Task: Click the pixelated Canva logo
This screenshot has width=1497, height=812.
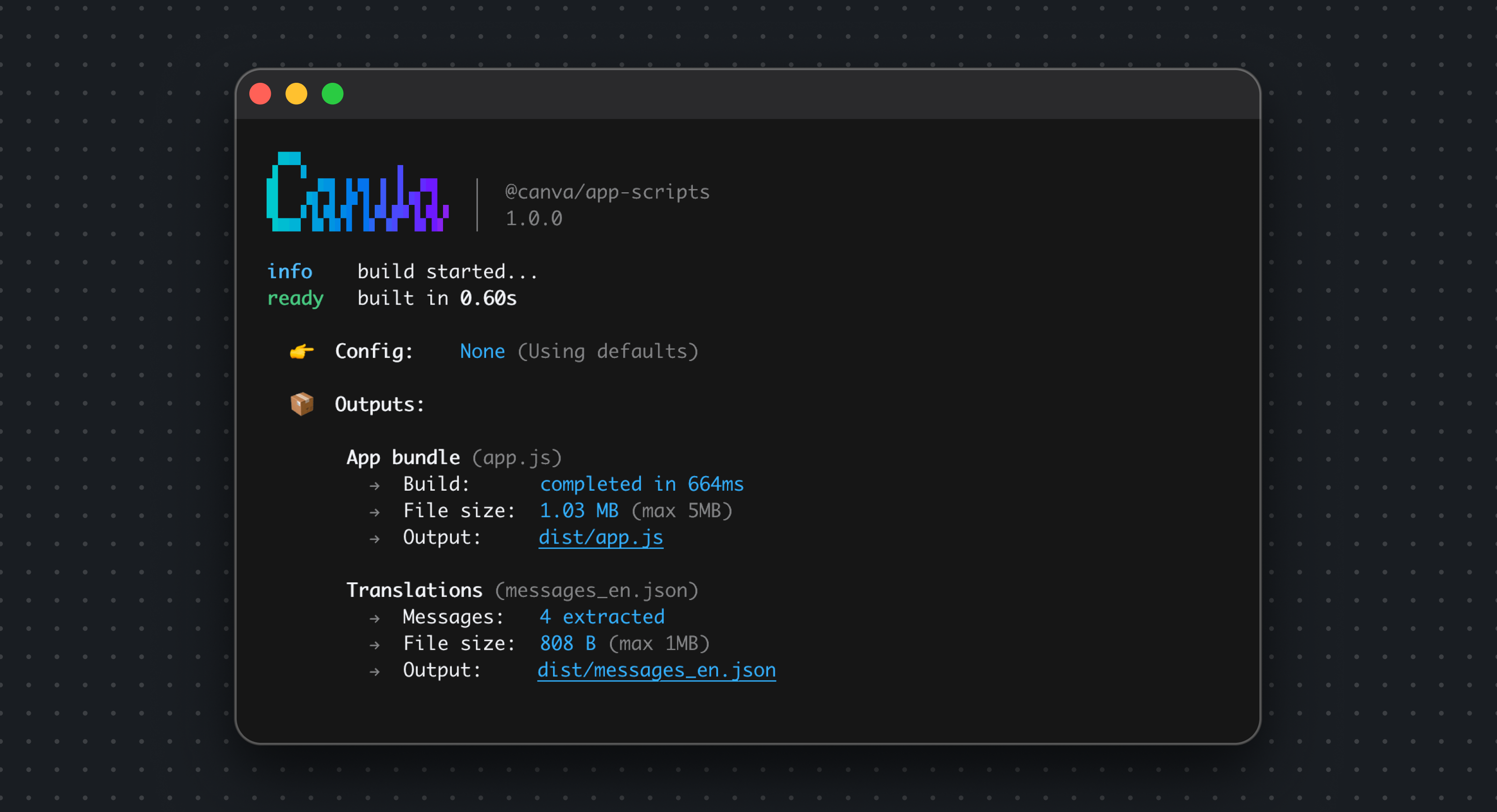Action: coord(357,192)
